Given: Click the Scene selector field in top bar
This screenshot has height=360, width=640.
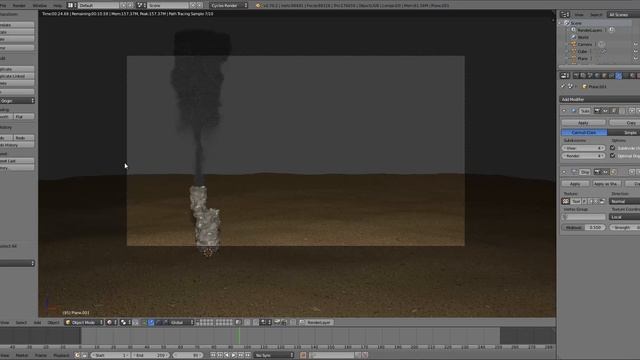Looking at the screenshot, I should tap(168, 5).
